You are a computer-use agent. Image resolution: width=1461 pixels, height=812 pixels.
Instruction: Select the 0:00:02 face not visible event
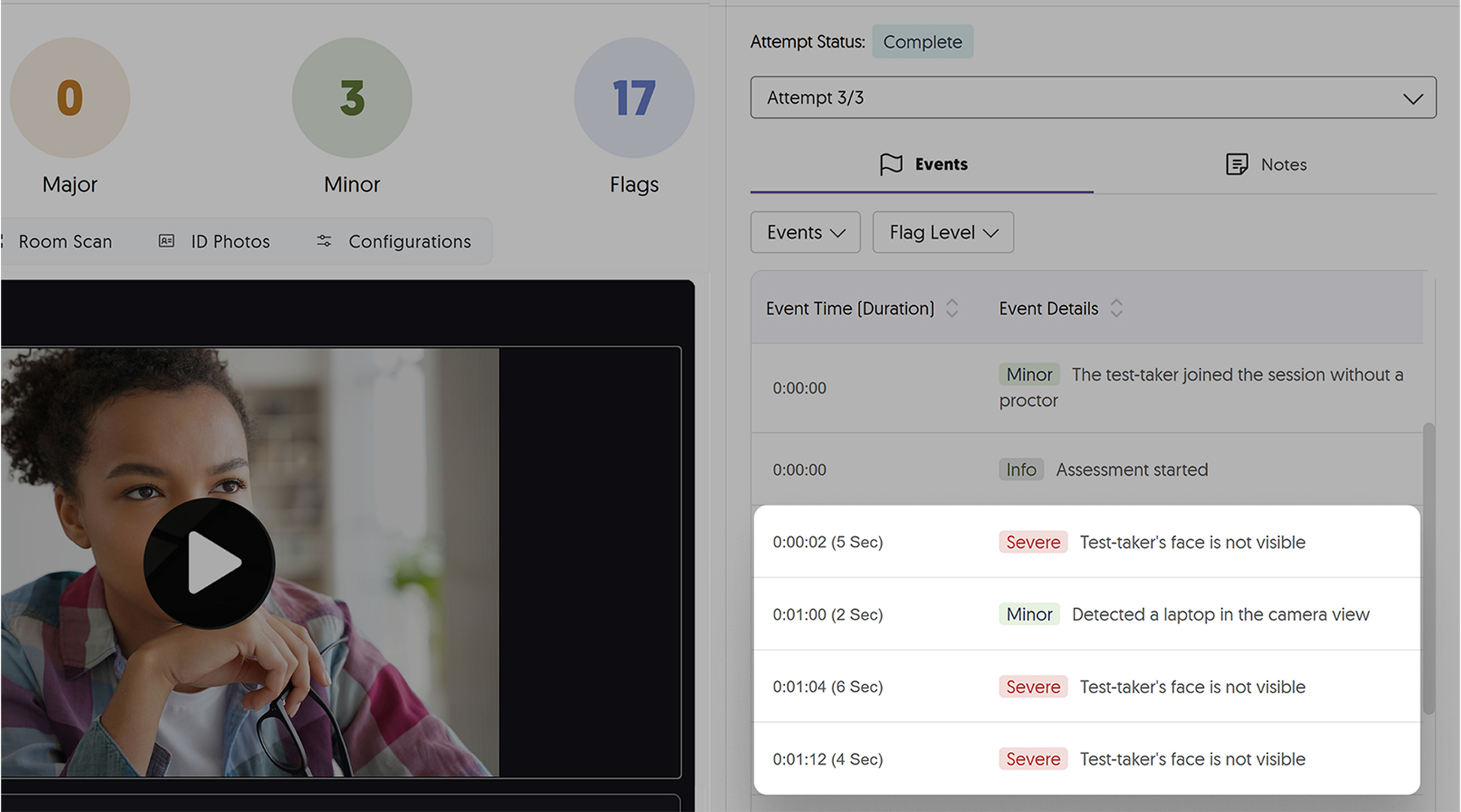click(1087, 542)
